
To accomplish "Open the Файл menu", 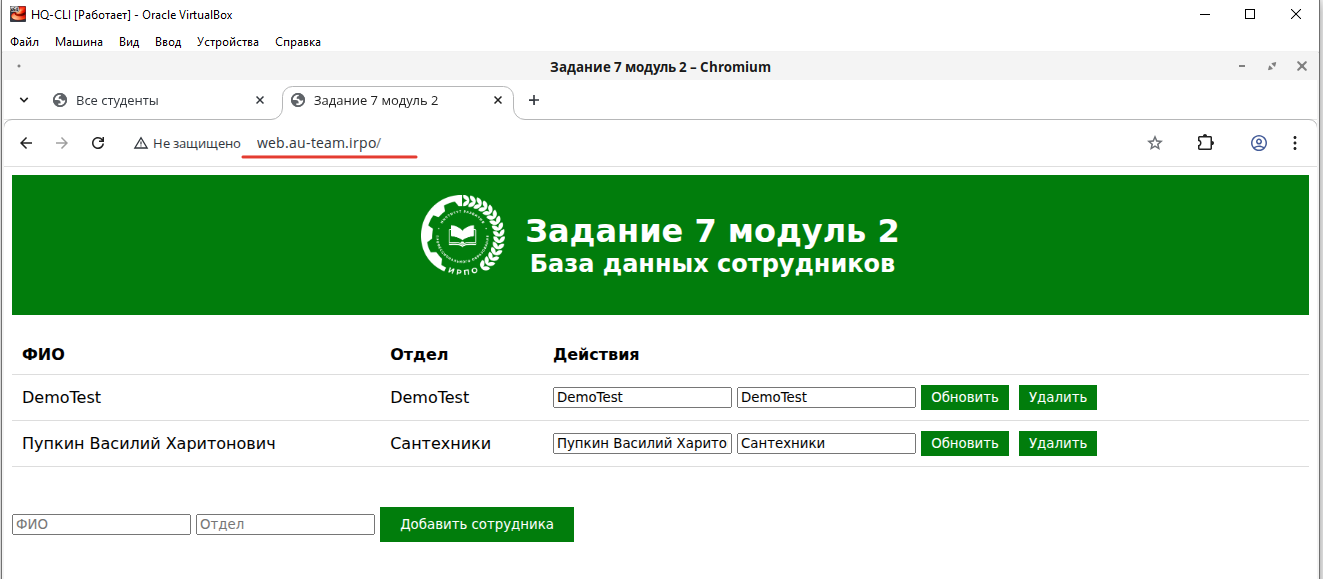I will coord(24,42).
